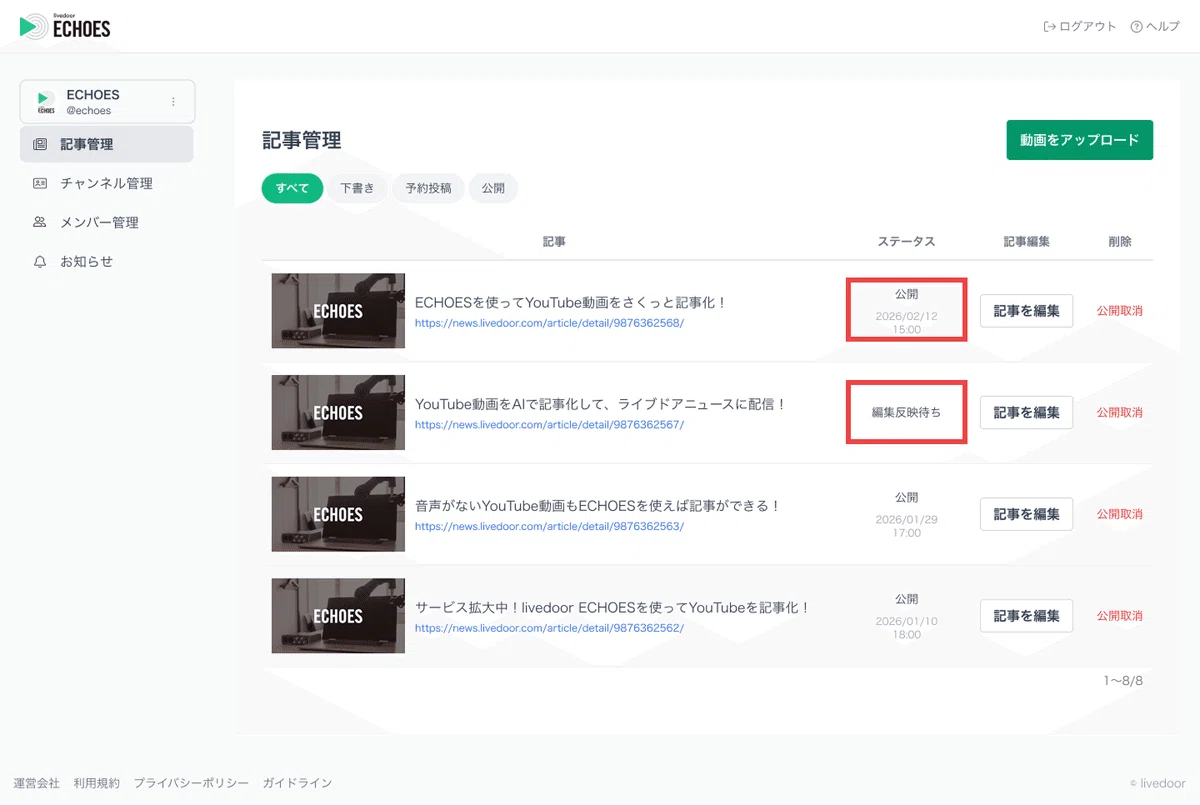Viewport: 1200px width, 805px height.
Task: Open article URL ending 9876362568
Action: (549, 323)
